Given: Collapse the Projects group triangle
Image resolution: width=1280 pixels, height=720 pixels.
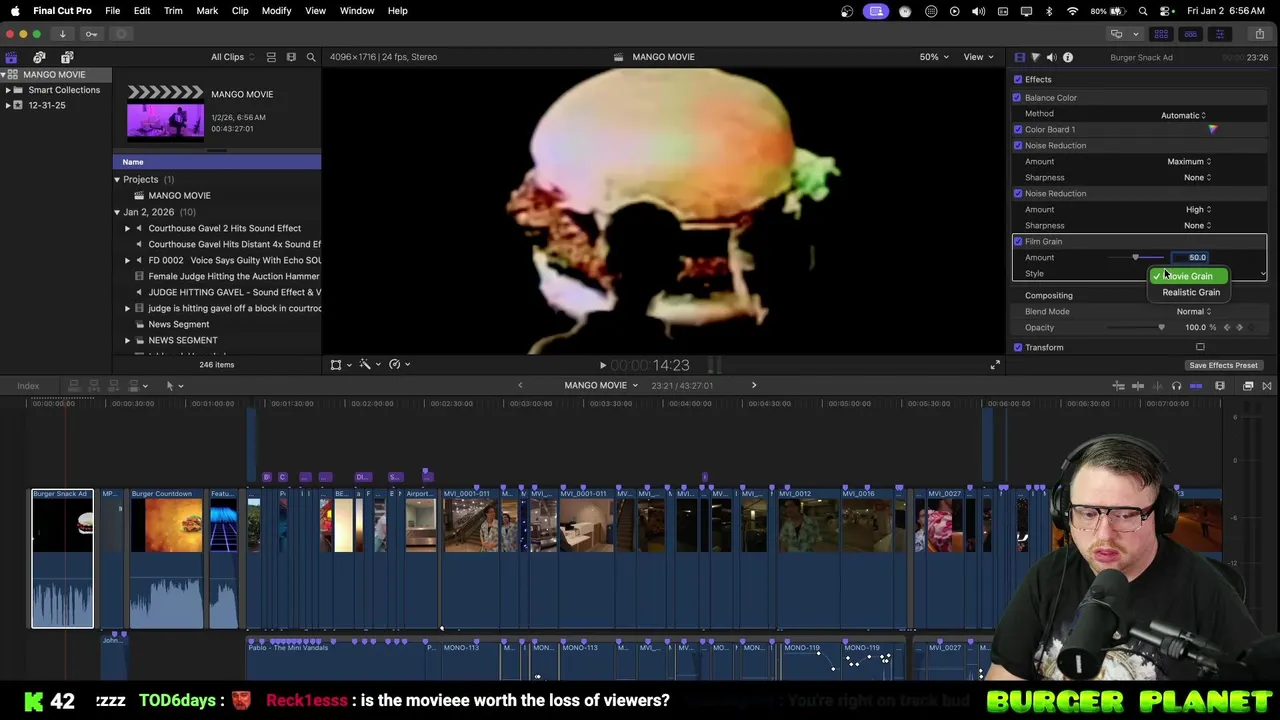Looking at the screenshot, I should pos(117,180).
